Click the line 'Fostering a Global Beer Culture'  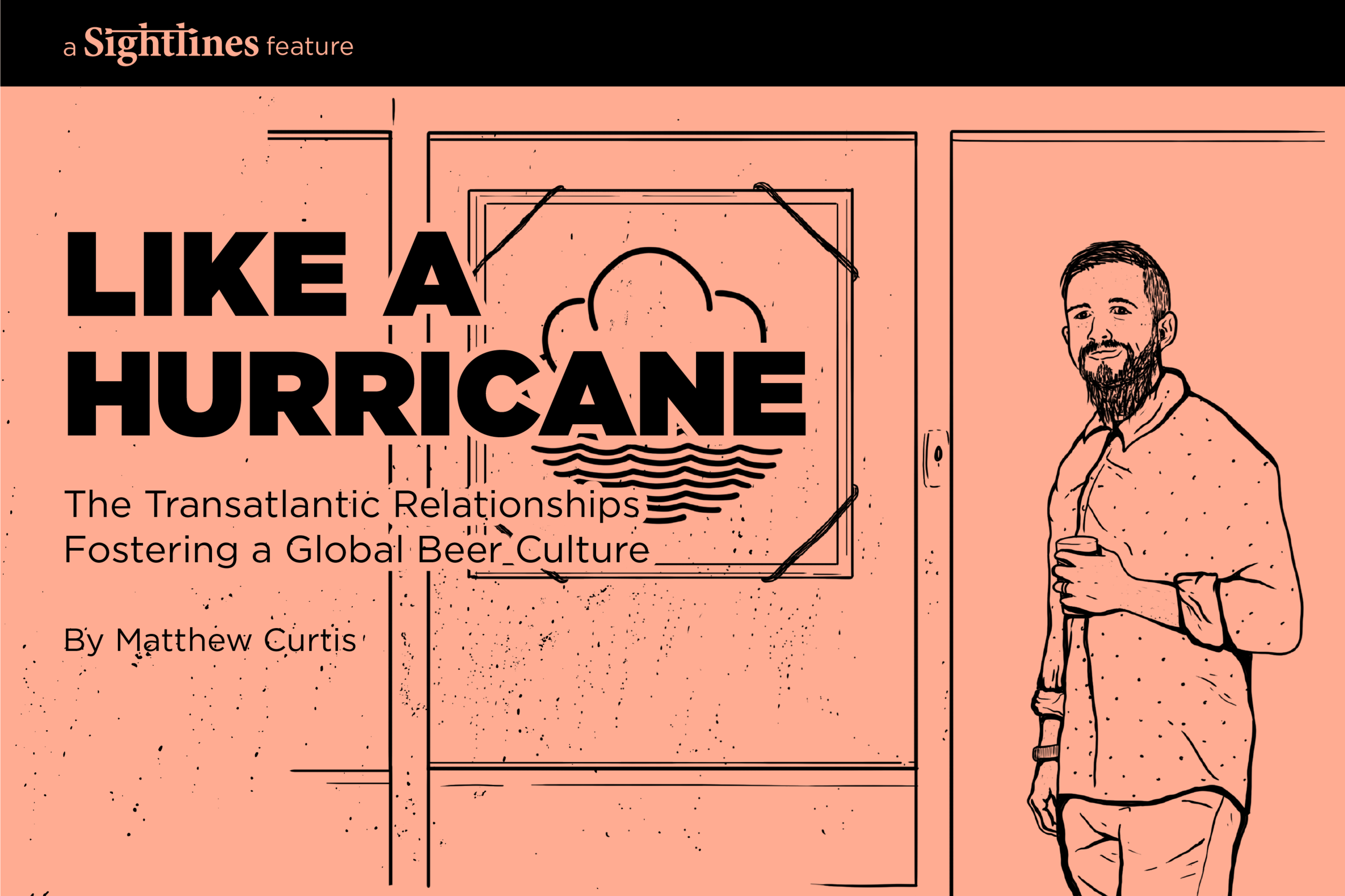[x=357, y=550]
